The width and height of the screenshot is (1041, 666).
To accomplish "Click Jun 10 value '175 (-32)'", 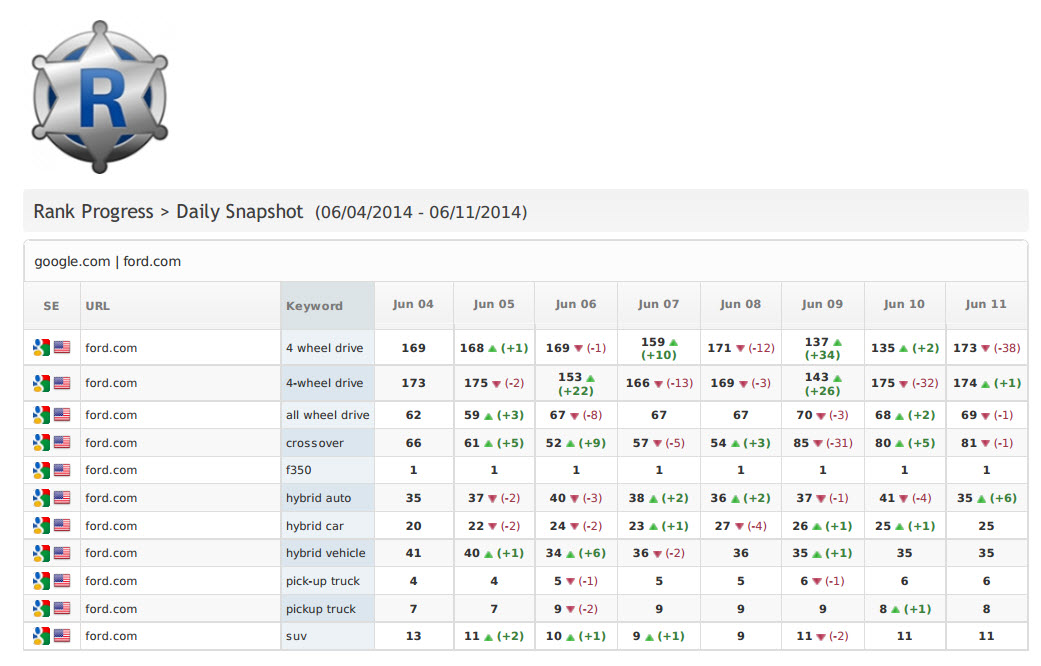I will pyautogui.click(x=904, y=383).
